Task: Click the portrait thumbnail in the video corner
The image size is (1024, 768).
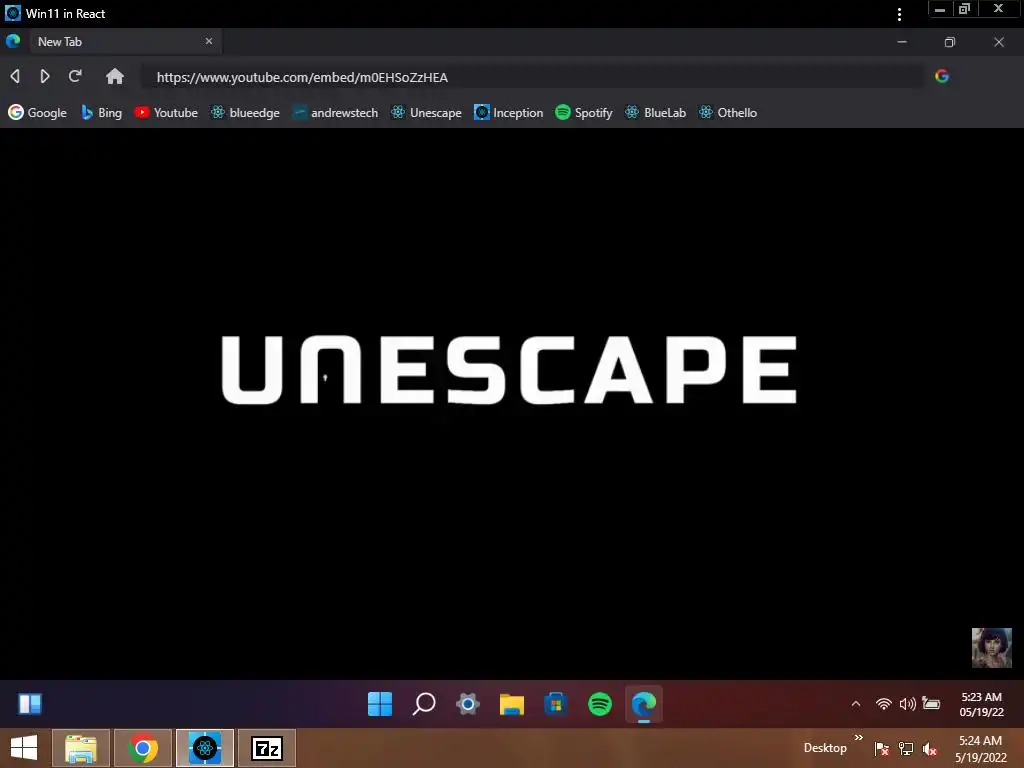Action: [x=991, y=648]
